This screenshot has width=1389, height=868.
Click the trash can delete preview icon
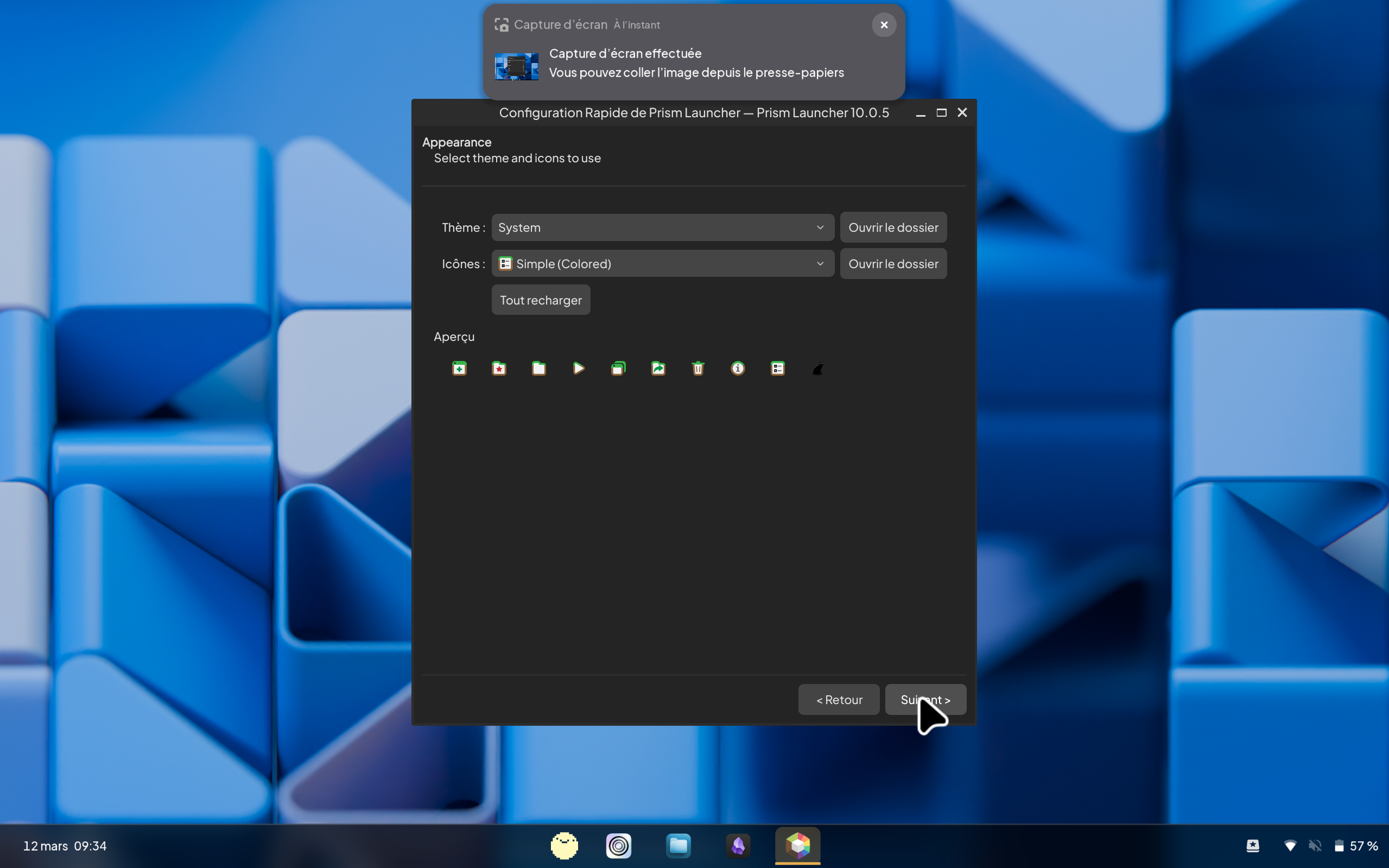(x=698, y=369)
